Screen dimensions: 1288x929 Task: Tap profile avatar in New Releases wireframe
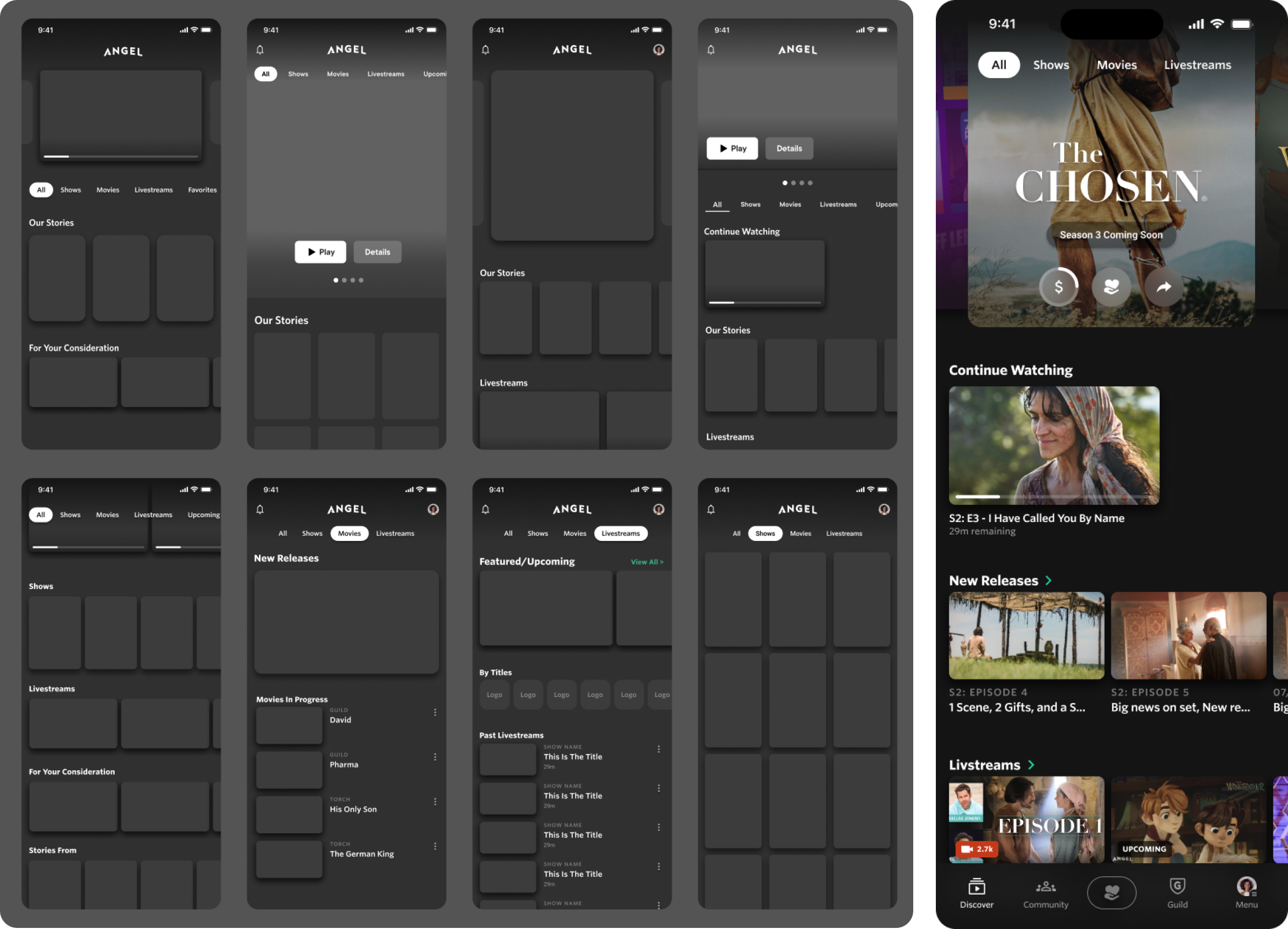[433, 510]
